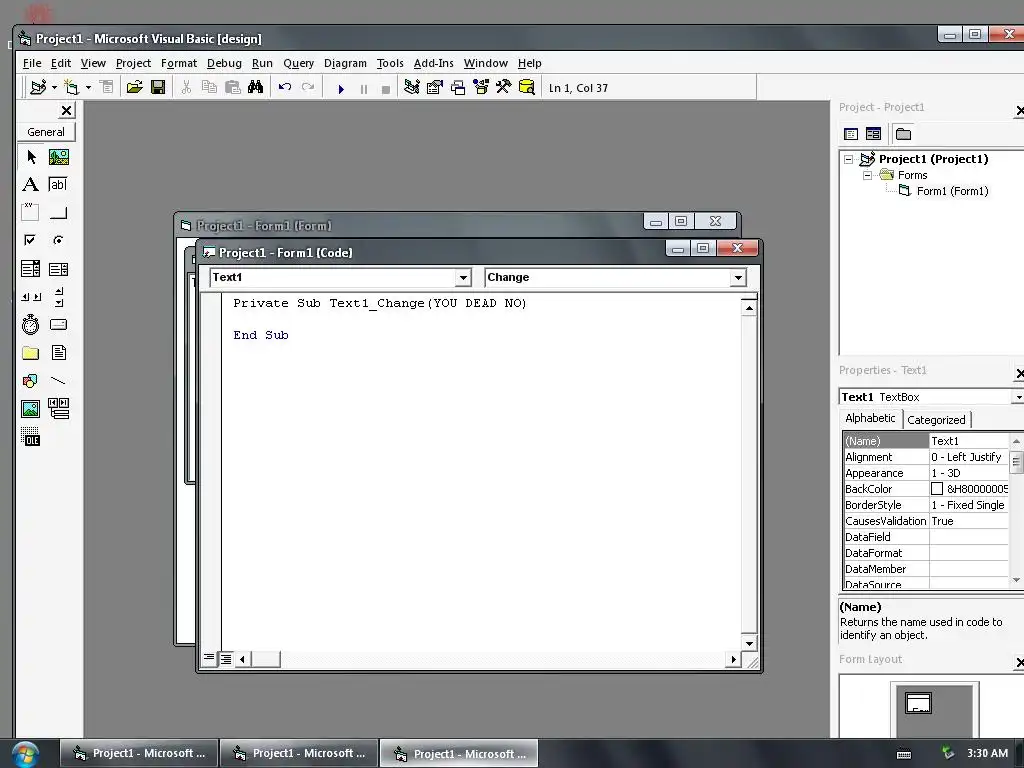Open Form Layout Window from toolbar
Viewport: 1024px width, 768px height.
click(458, 87)
